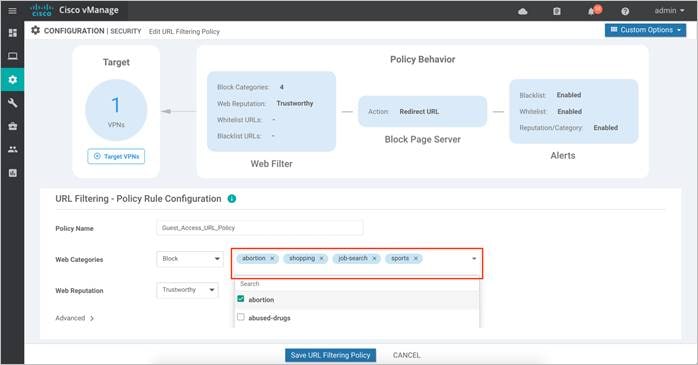This screenshot has height=365, width=698.
Task: Click the category Search field
Action: (x=357, y=284)
